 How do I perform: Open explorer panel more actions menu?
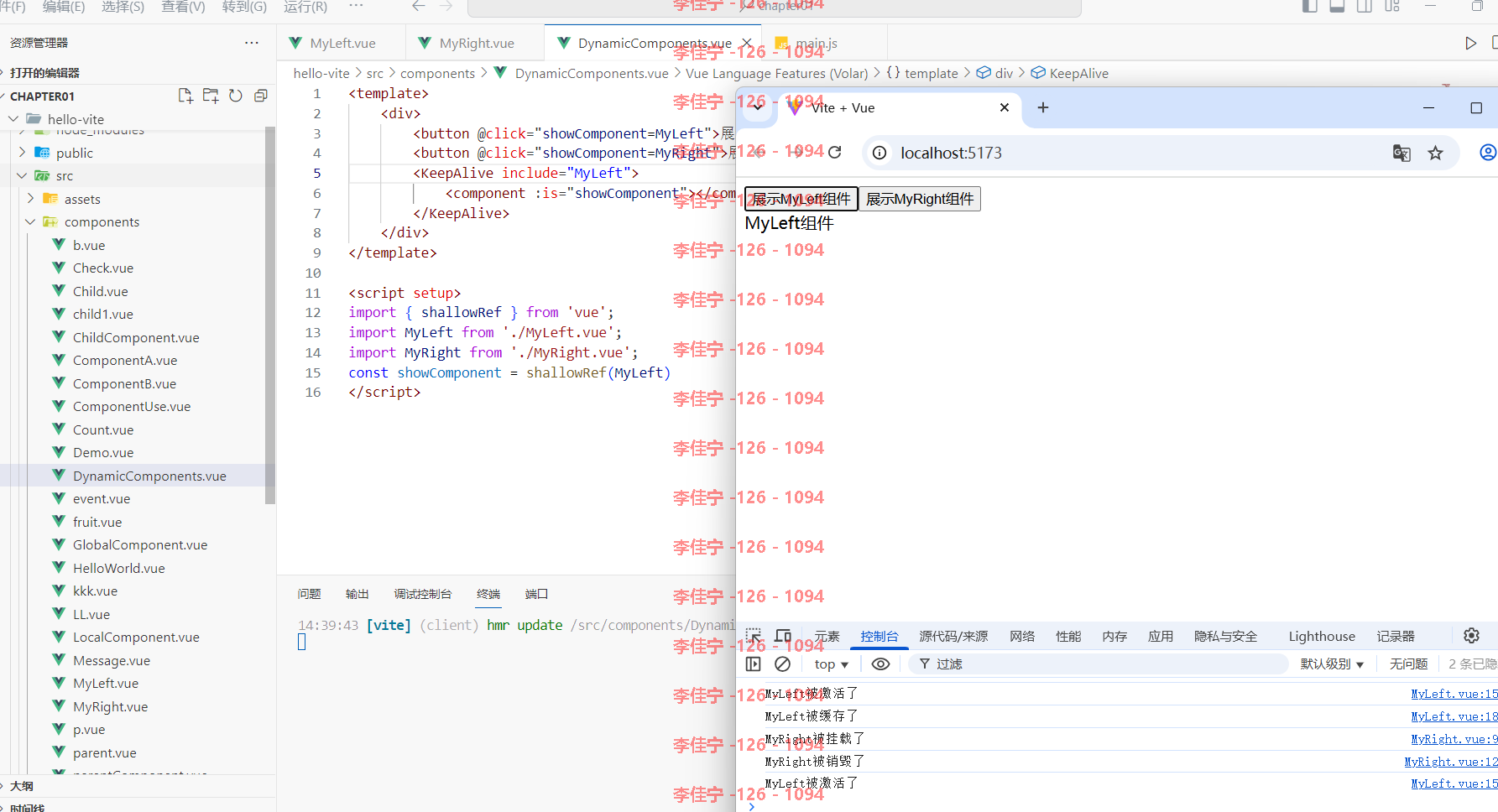coord(252,43)
